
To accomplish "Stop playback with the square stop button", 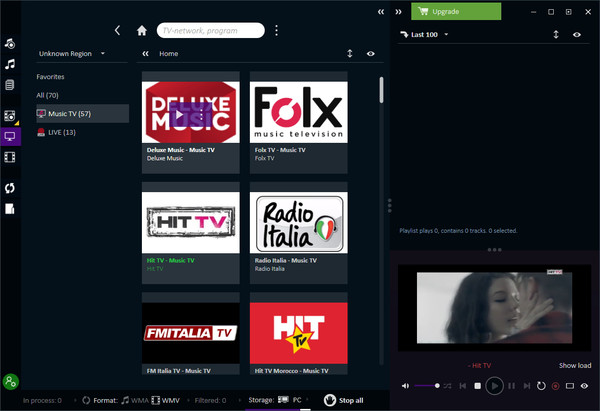I will pos(478,385).
